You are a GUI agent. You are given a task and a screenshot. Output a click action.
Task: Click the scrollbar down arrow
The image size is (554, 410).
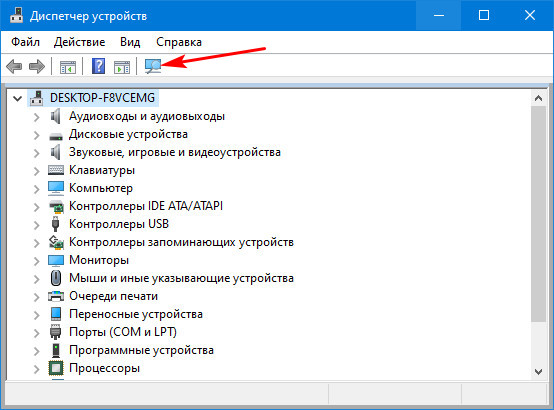tap(538, 371)
